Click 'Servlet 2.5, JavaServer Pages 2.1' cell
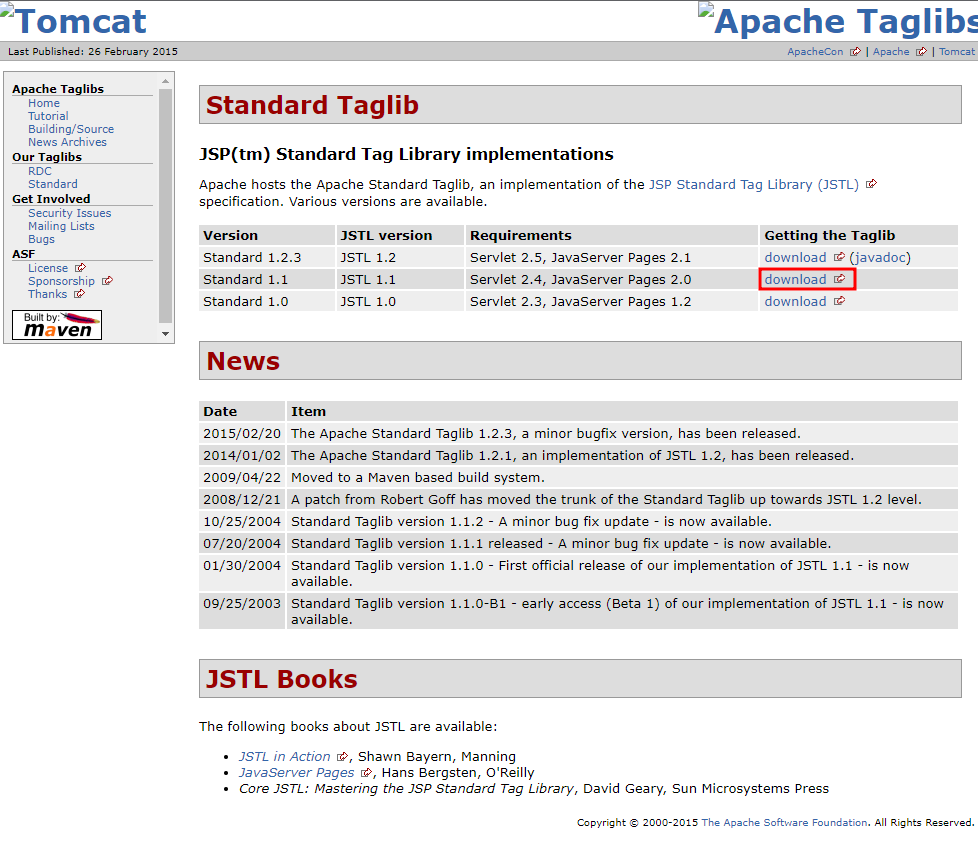The height and width of the screenshot is (846, 978). (612, 258)
